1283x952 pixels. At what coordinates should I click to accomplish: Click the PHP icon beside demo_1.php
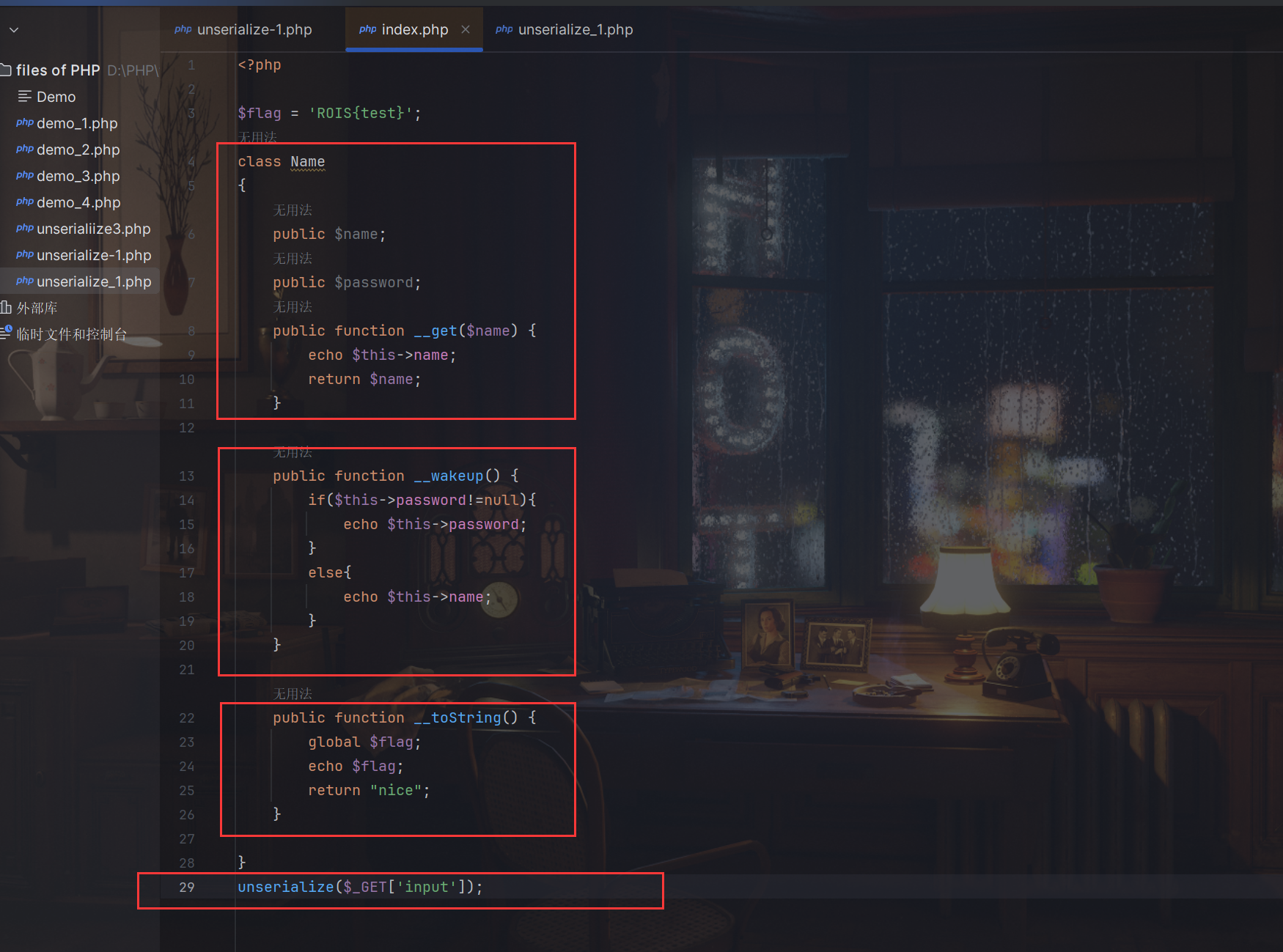[x=24, y=123]
